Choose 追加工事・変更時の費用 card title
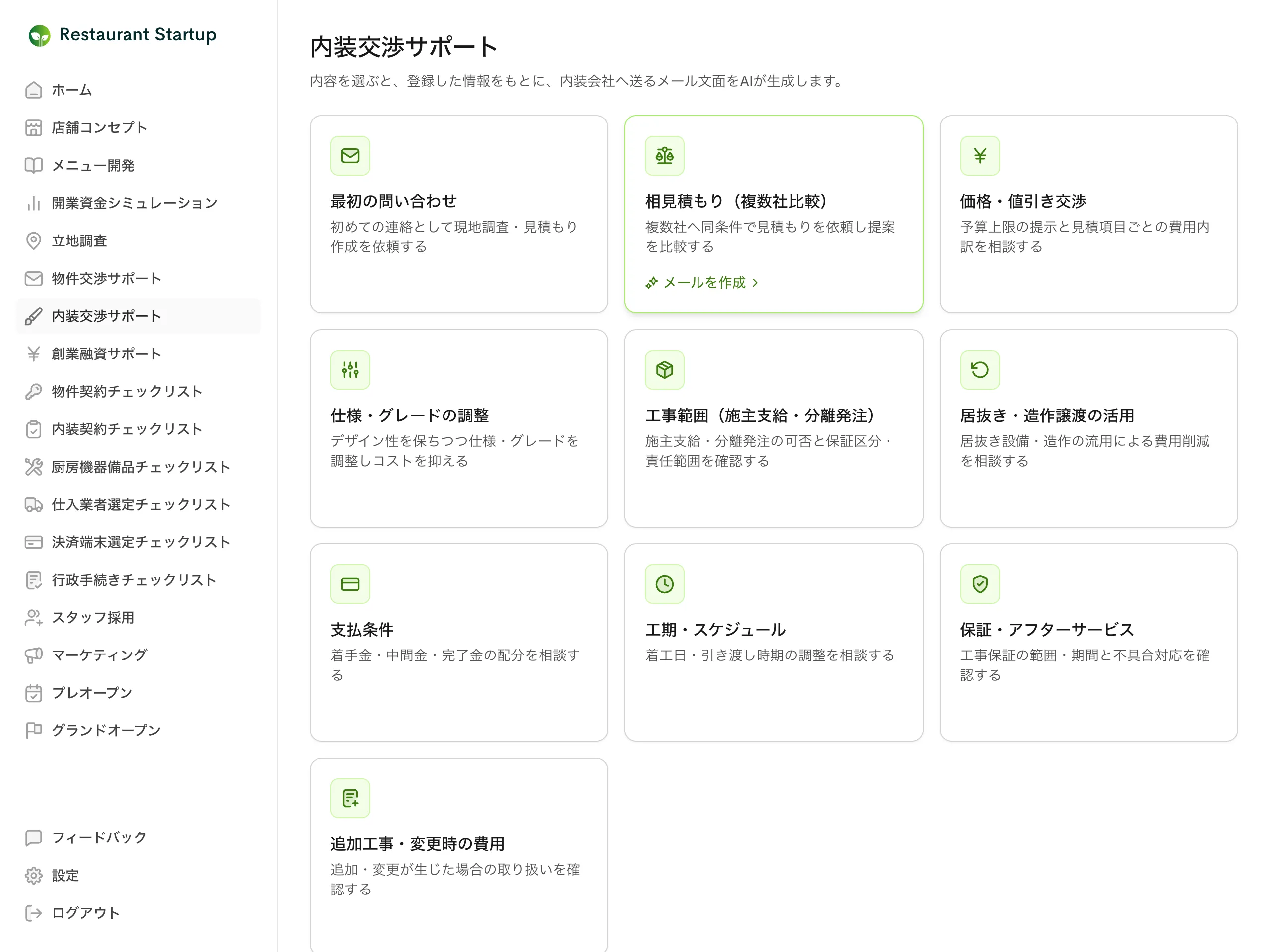The height and width of the screenshot is (952, 1270). click(417, 844)
